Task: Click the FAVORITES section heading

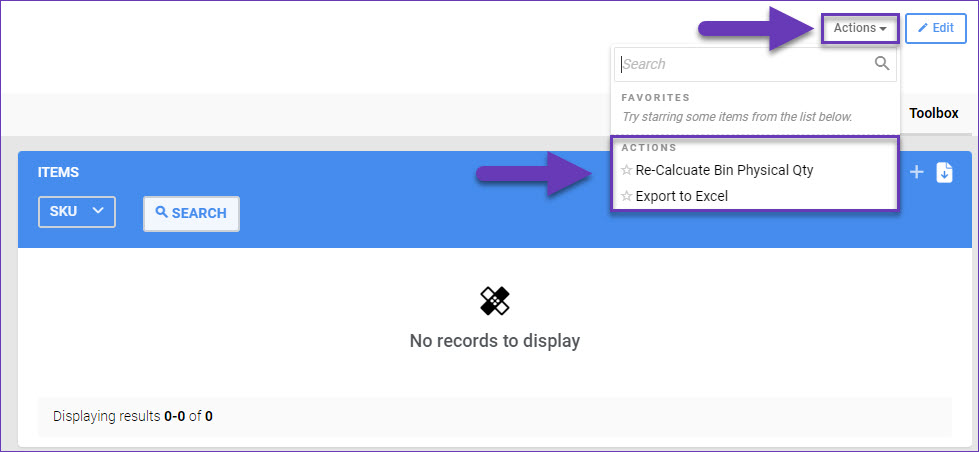Action: pyautogui.click(x=655, y=98)
